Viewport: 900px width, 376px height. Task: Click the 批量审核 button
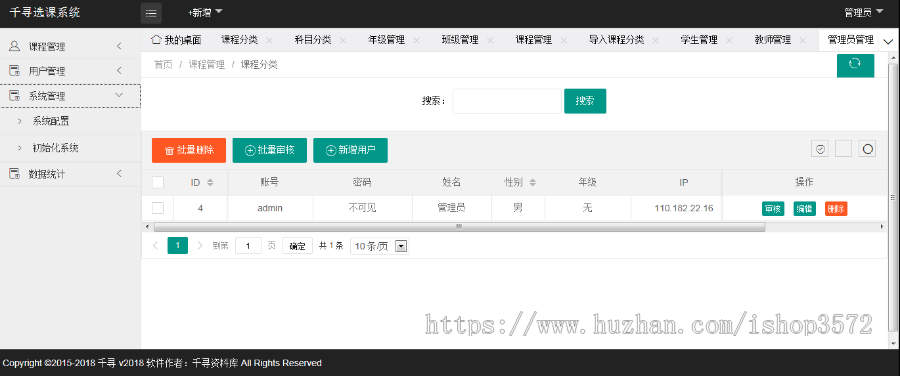point(270,150)
